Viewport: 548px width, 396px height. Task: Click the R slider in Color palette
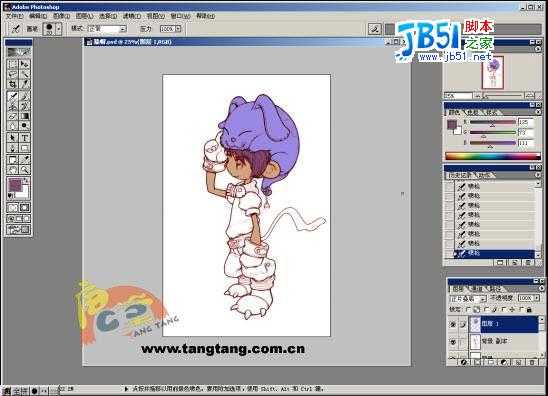[x=492, y=122]
